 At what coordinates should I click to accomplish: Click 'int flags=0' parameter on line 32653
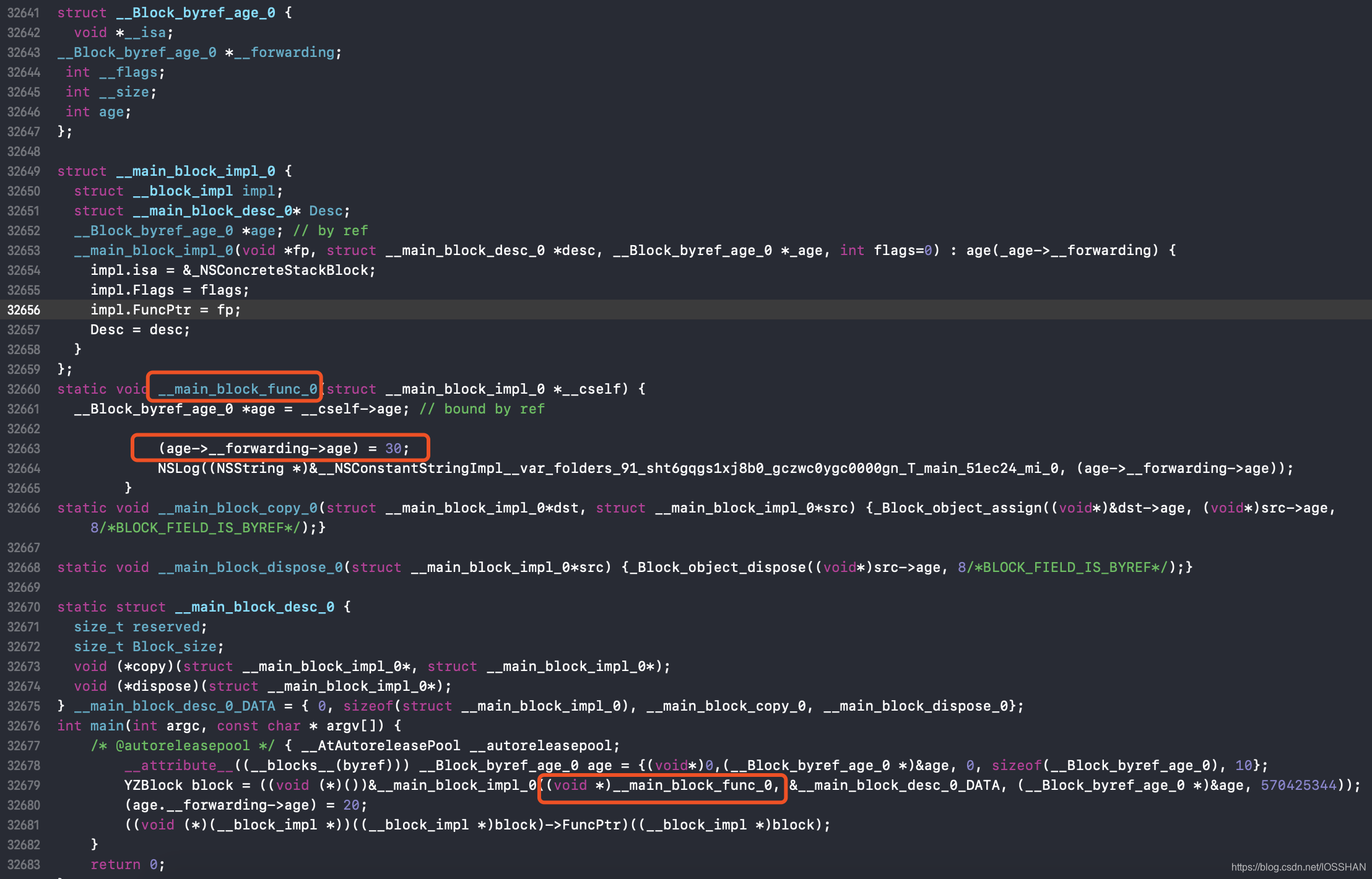click(x=886, y=251)
